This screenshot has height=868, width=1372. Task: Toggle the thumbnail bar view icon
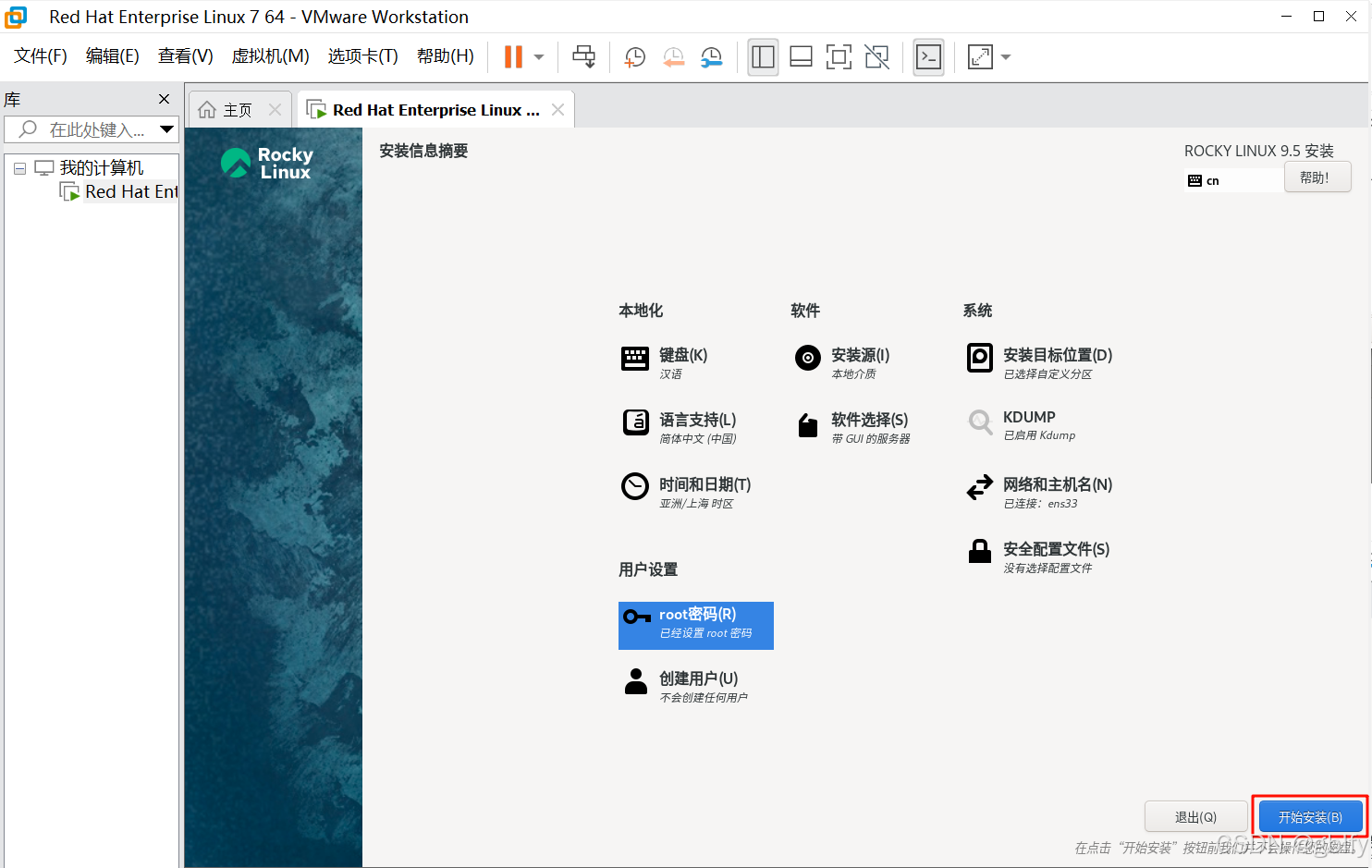[802, 57]
